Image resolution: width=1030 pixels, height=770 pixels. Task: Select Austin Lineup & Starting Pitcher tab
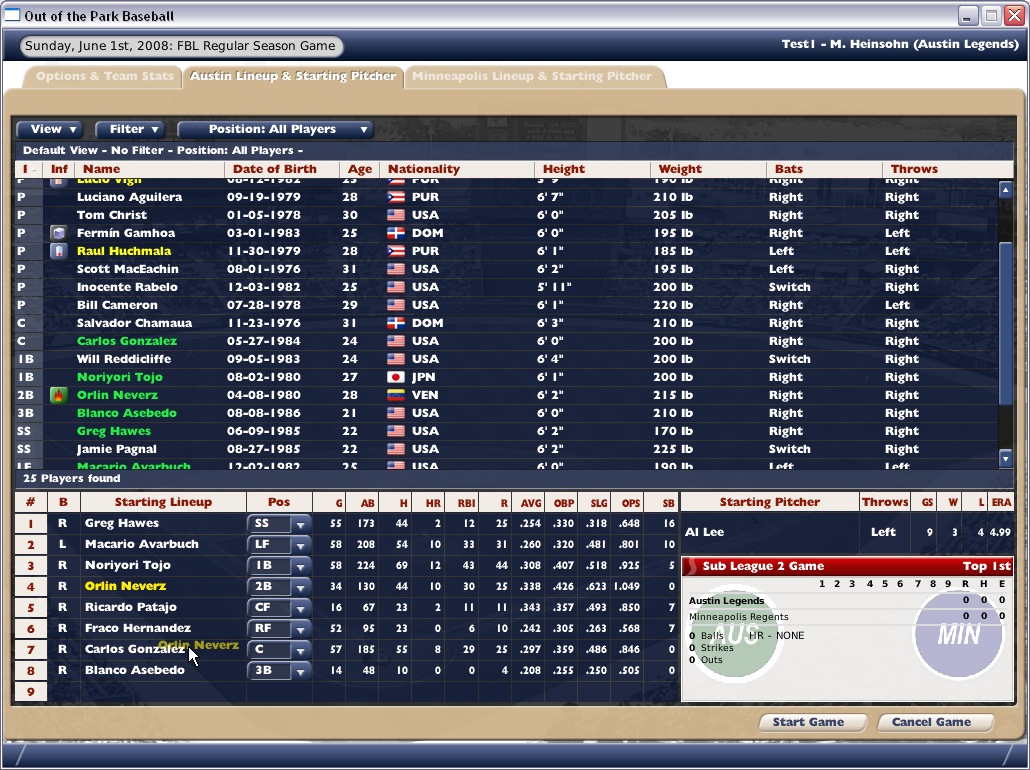(293, 76)
